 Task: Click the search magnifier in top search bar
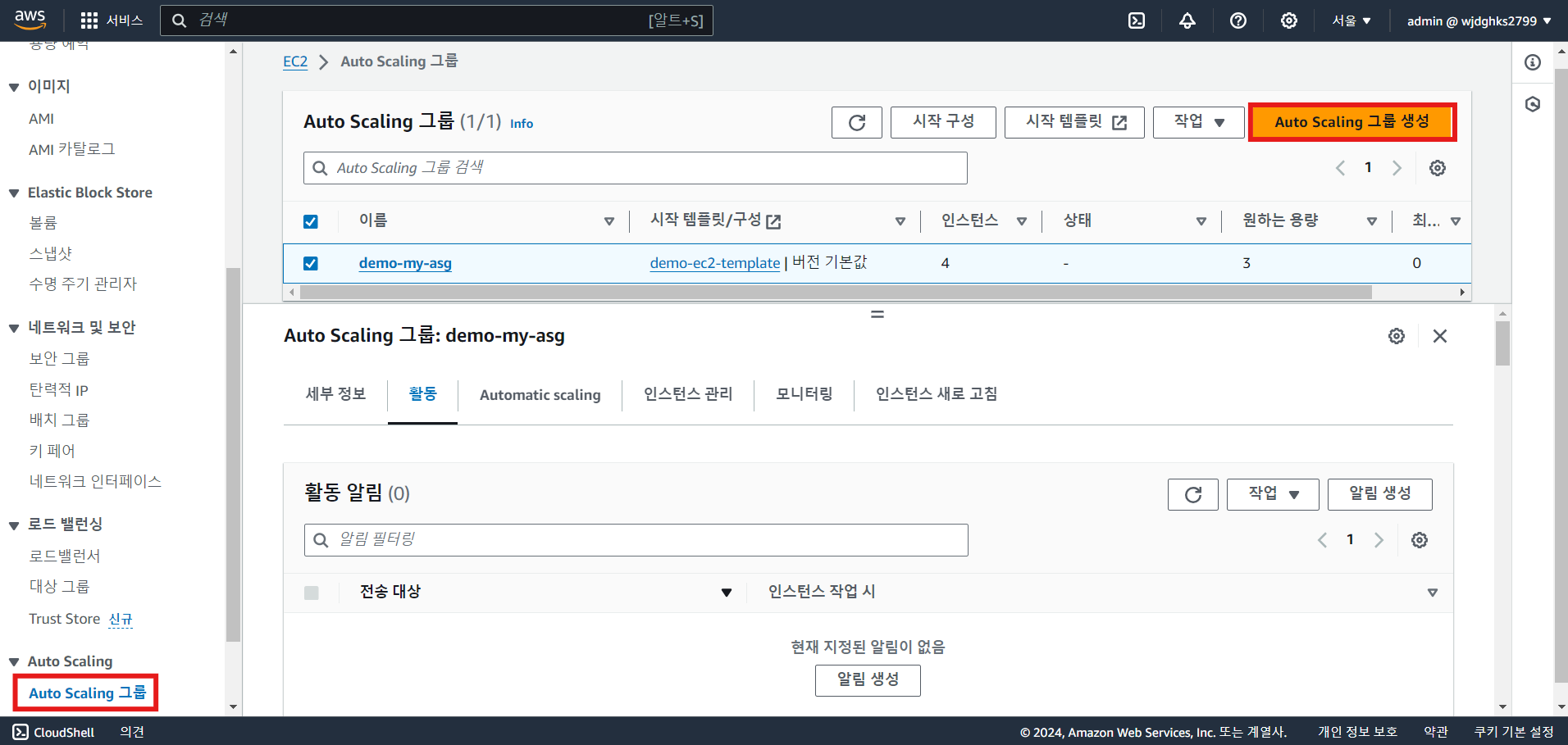[x=179, y=20]
